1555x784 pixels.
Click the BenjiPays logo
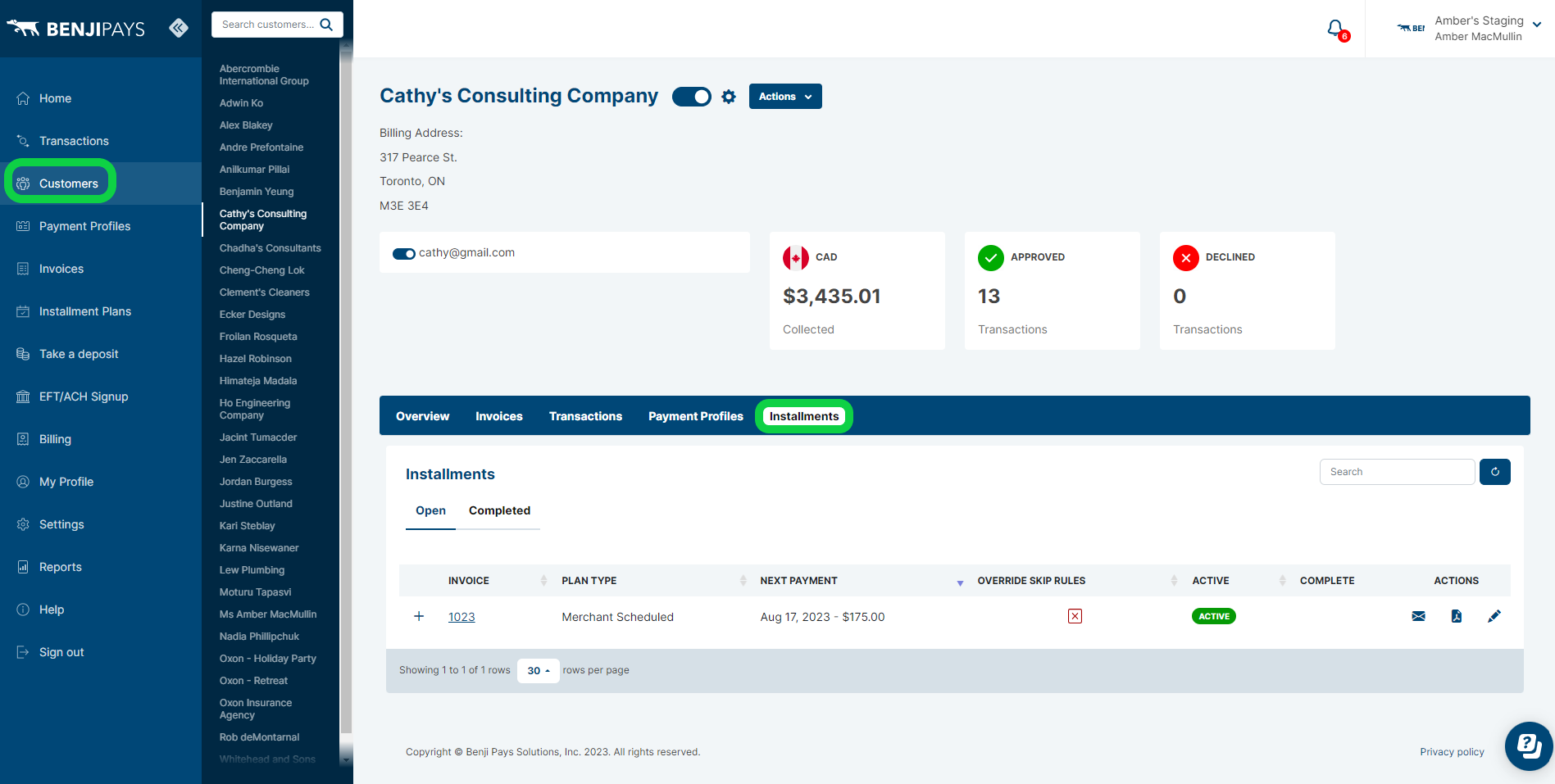[75, 29]
